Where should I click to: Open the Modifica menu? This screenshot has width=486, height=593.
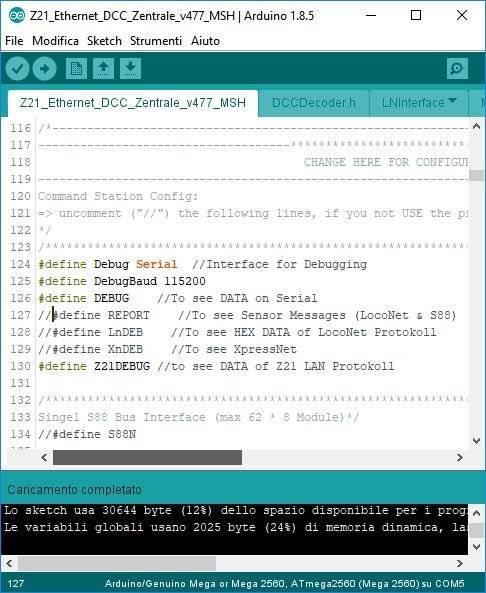[55, 40]
